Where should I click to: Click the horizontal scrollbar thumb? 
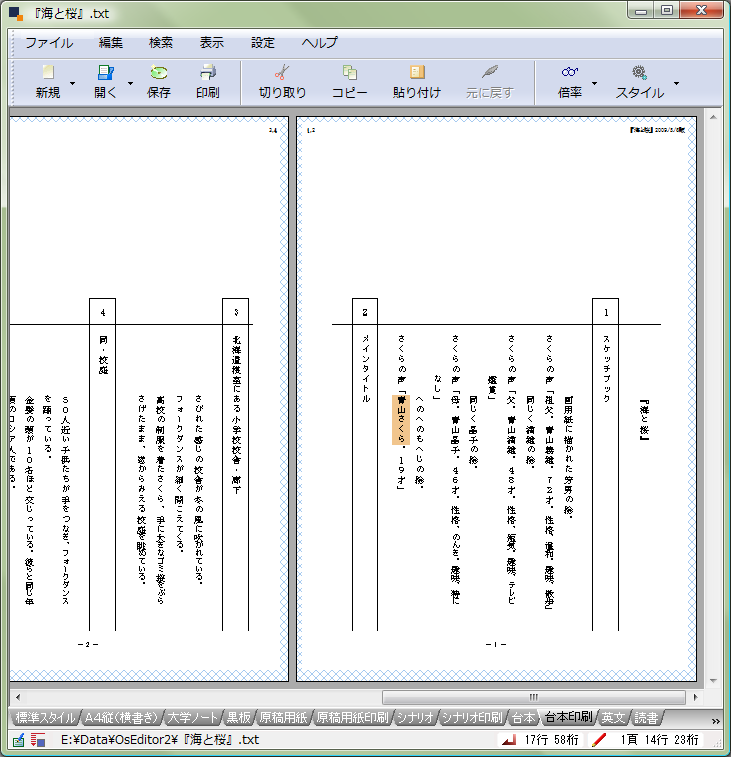coord(534,697)
